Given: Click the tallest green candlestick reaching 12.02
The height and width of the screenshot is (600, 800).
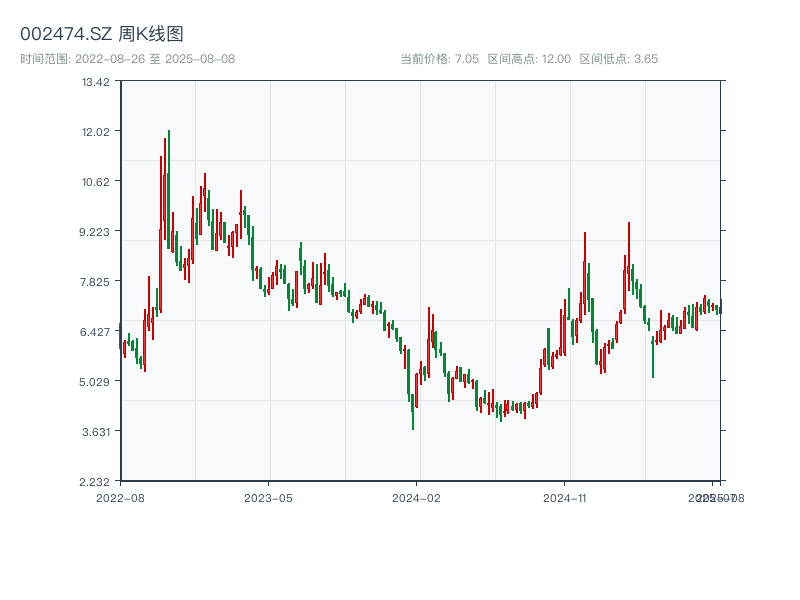Looking at the screenshot, I should coord(168,189).
